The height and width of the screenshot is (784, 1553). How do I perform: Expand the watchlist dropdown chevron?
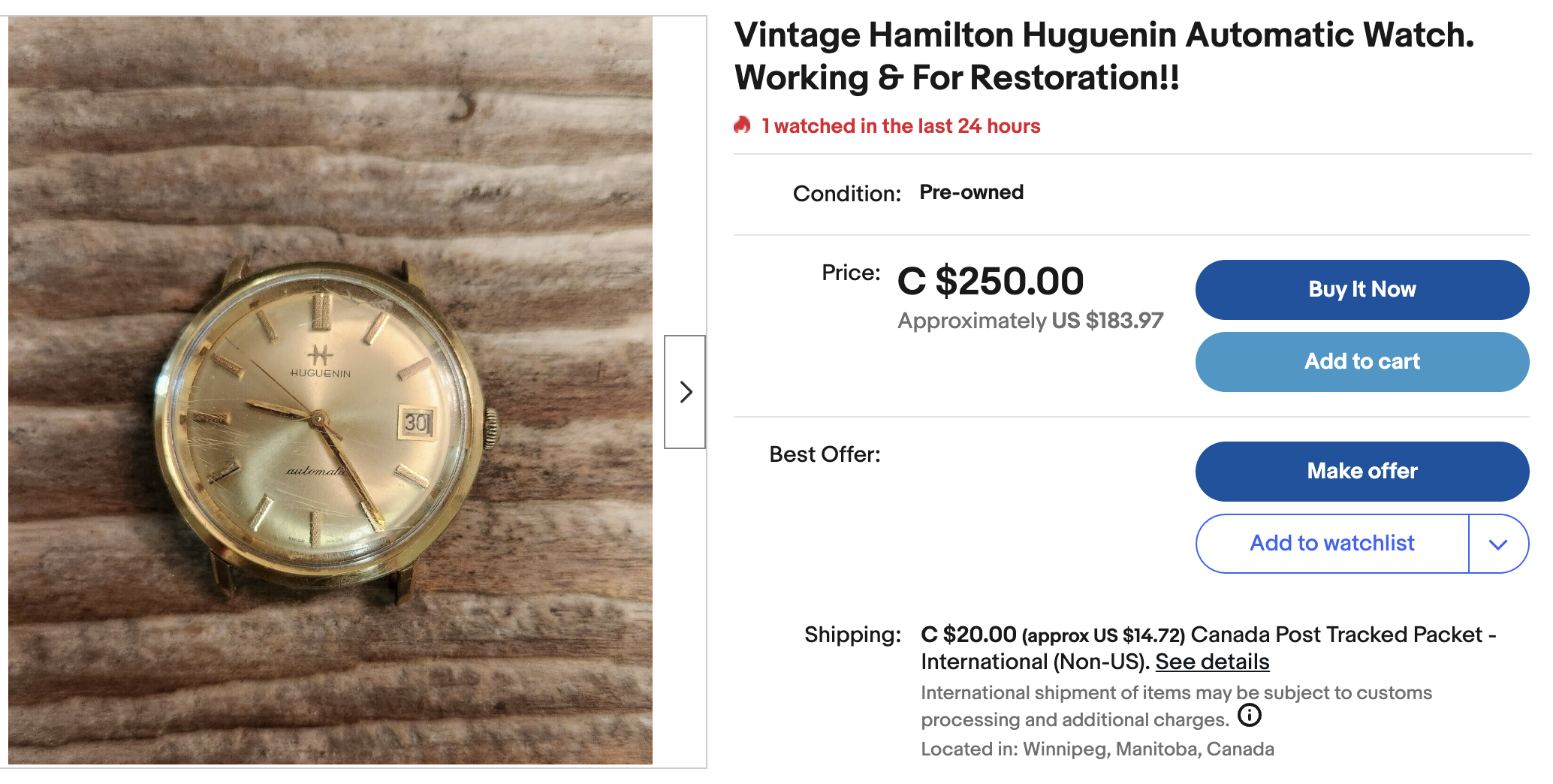pos(1498,544)
